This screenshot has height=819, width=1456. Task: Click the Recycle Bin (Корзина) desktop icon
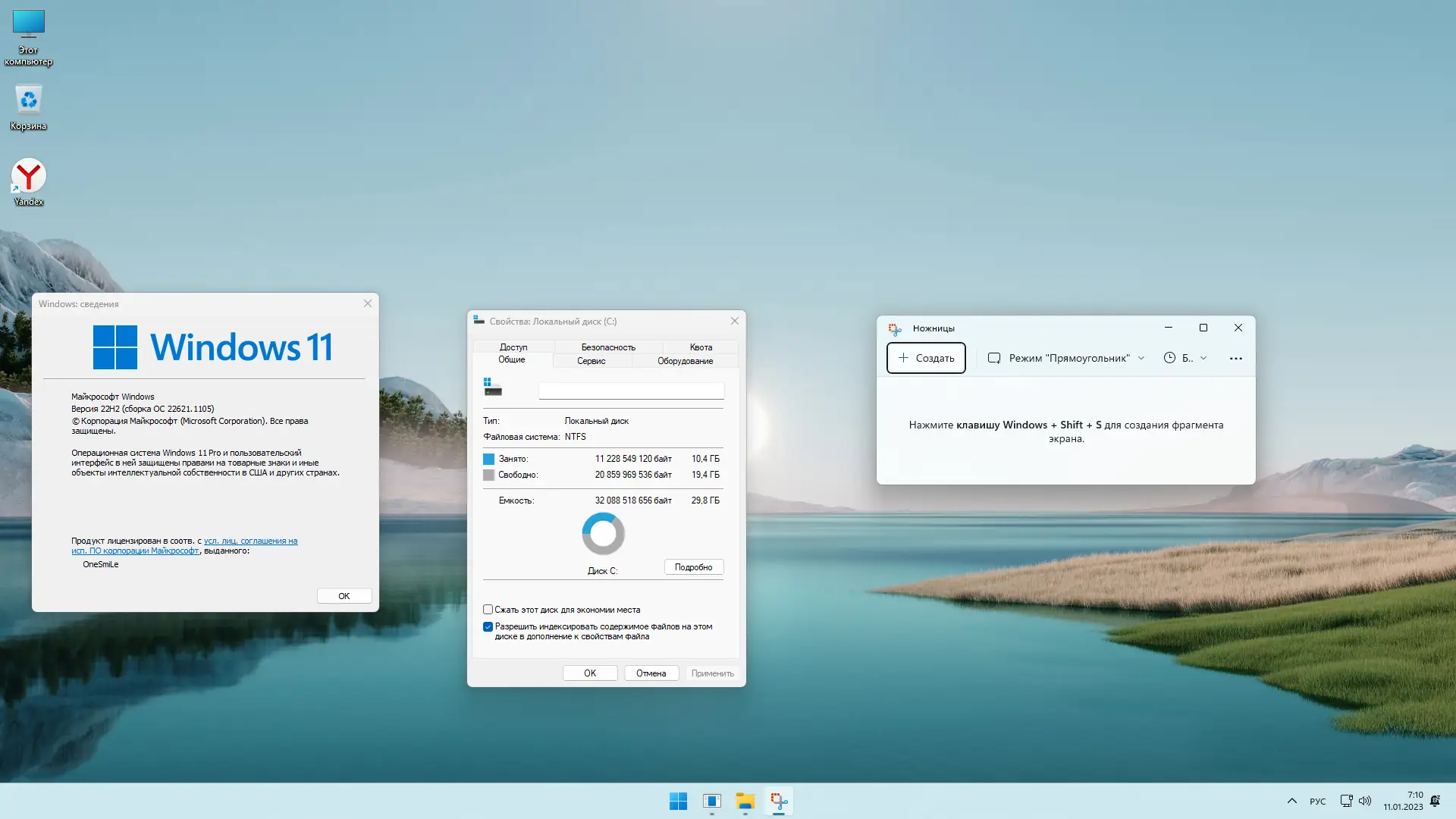[29, 101]
